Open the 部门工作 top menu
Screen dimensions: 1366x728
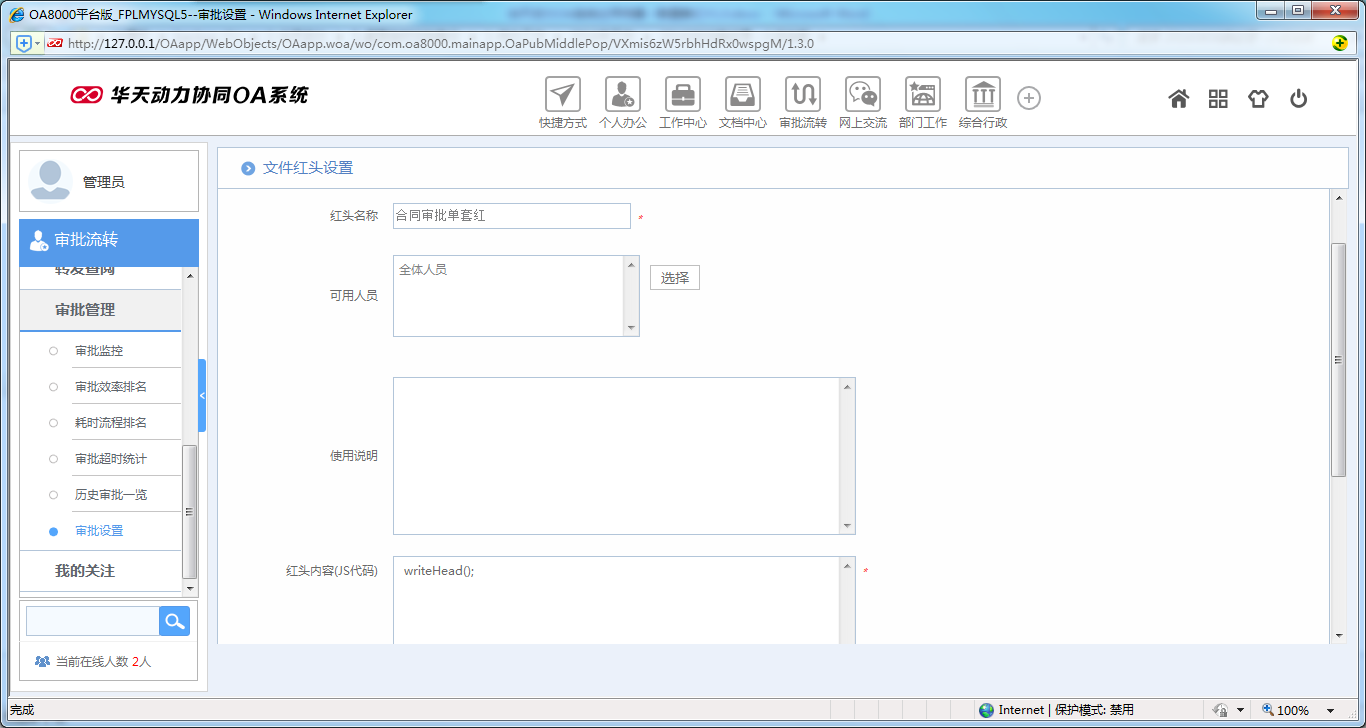pyautogui.click(x=923, y=95)
